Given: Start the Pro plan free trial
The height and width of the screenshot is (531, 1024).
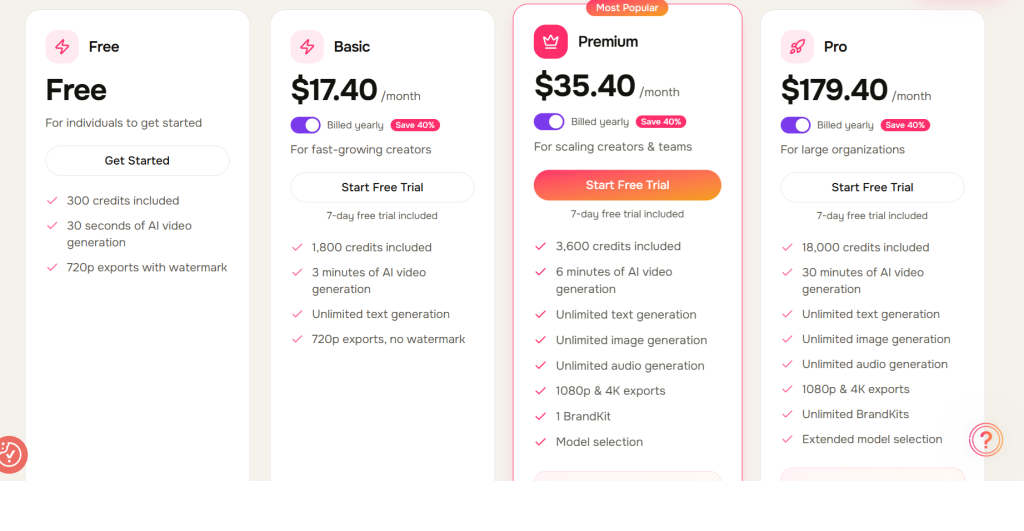Looking at the screenshot, I should tap(872, 187).
